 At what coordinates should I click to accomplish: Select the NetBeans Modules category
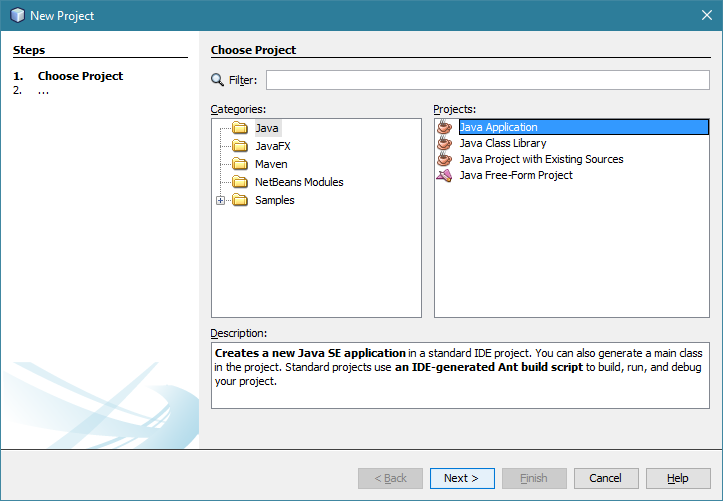(x=299, y=182)
